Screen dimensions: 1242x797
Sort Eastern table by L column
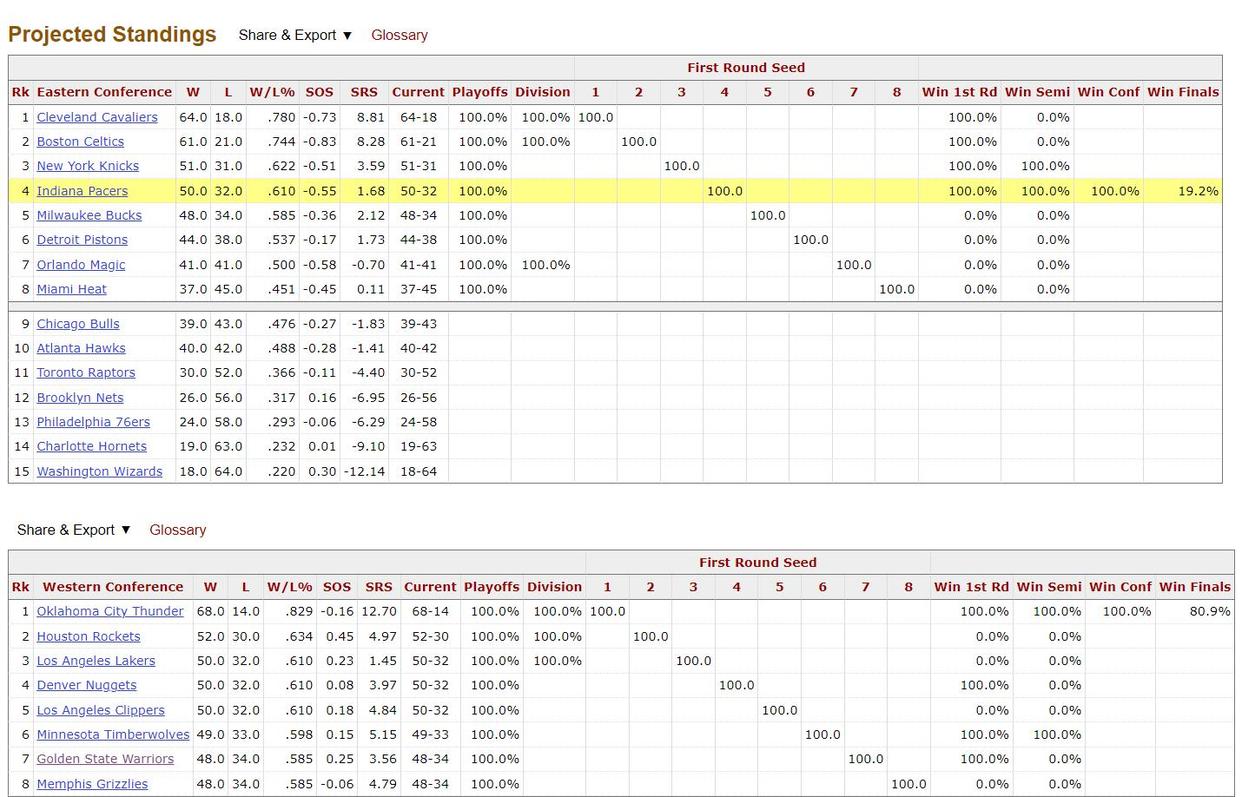point(228,92)
